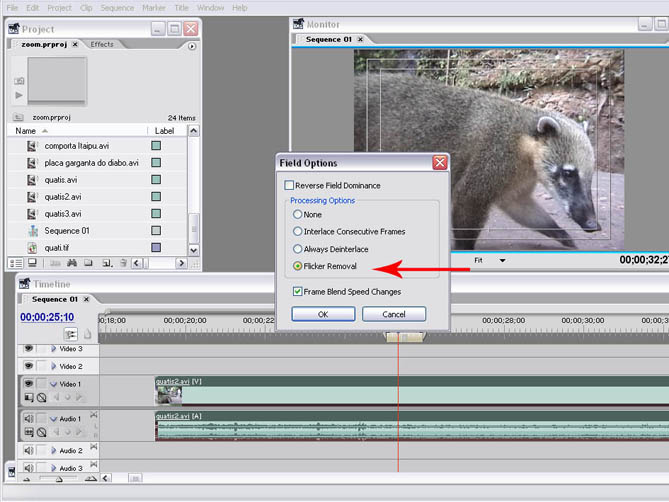The height and width of the screenshot is (502, 669).
Task: Create a new bin with the folder icon
Action: pos(88,263)
